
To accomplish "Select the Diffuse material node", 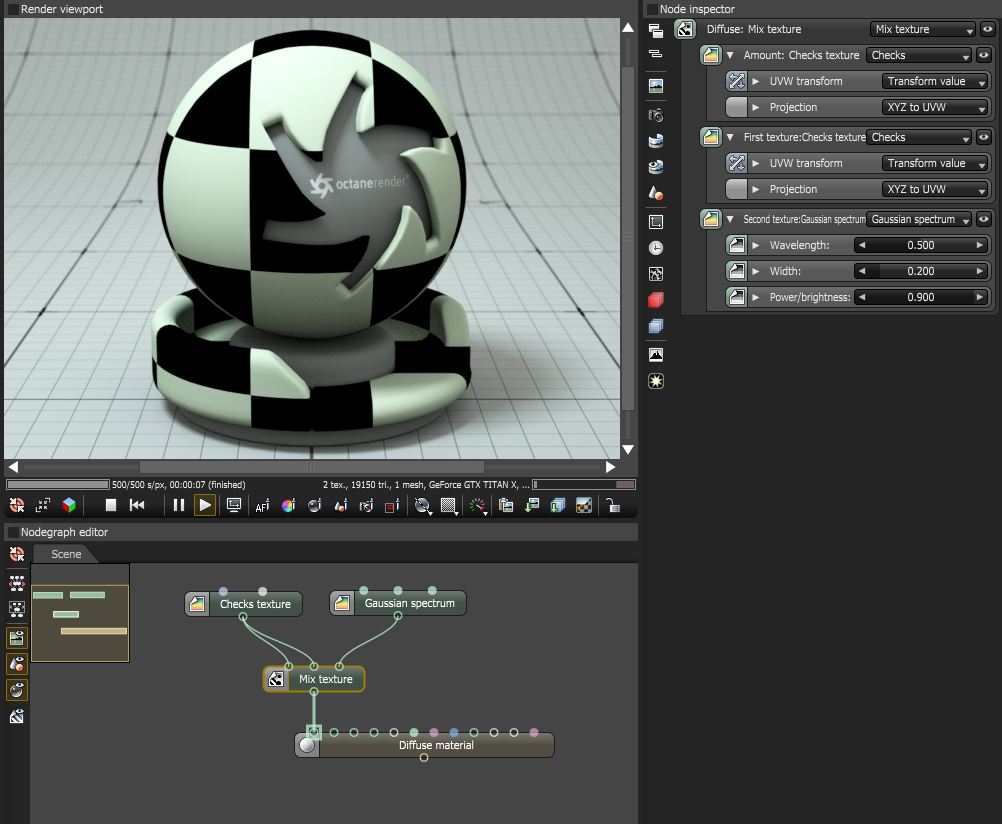I will pyautogui.click(x=436, y=745).
